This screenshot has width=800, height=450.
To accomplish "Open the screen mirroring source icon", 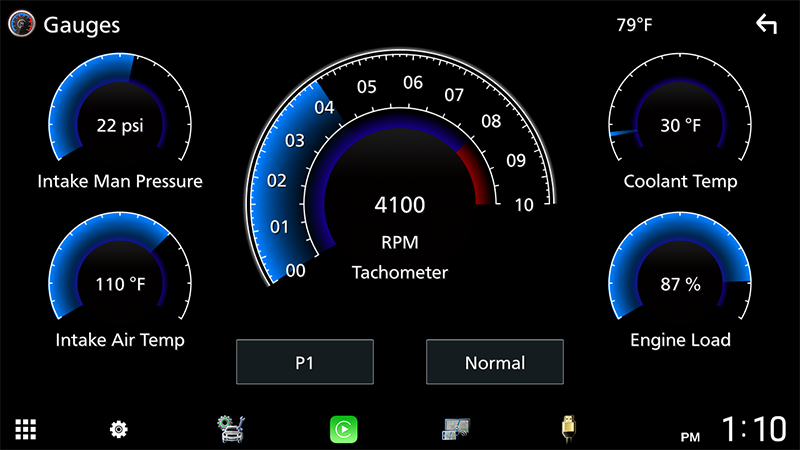I will tap(456, 429).
